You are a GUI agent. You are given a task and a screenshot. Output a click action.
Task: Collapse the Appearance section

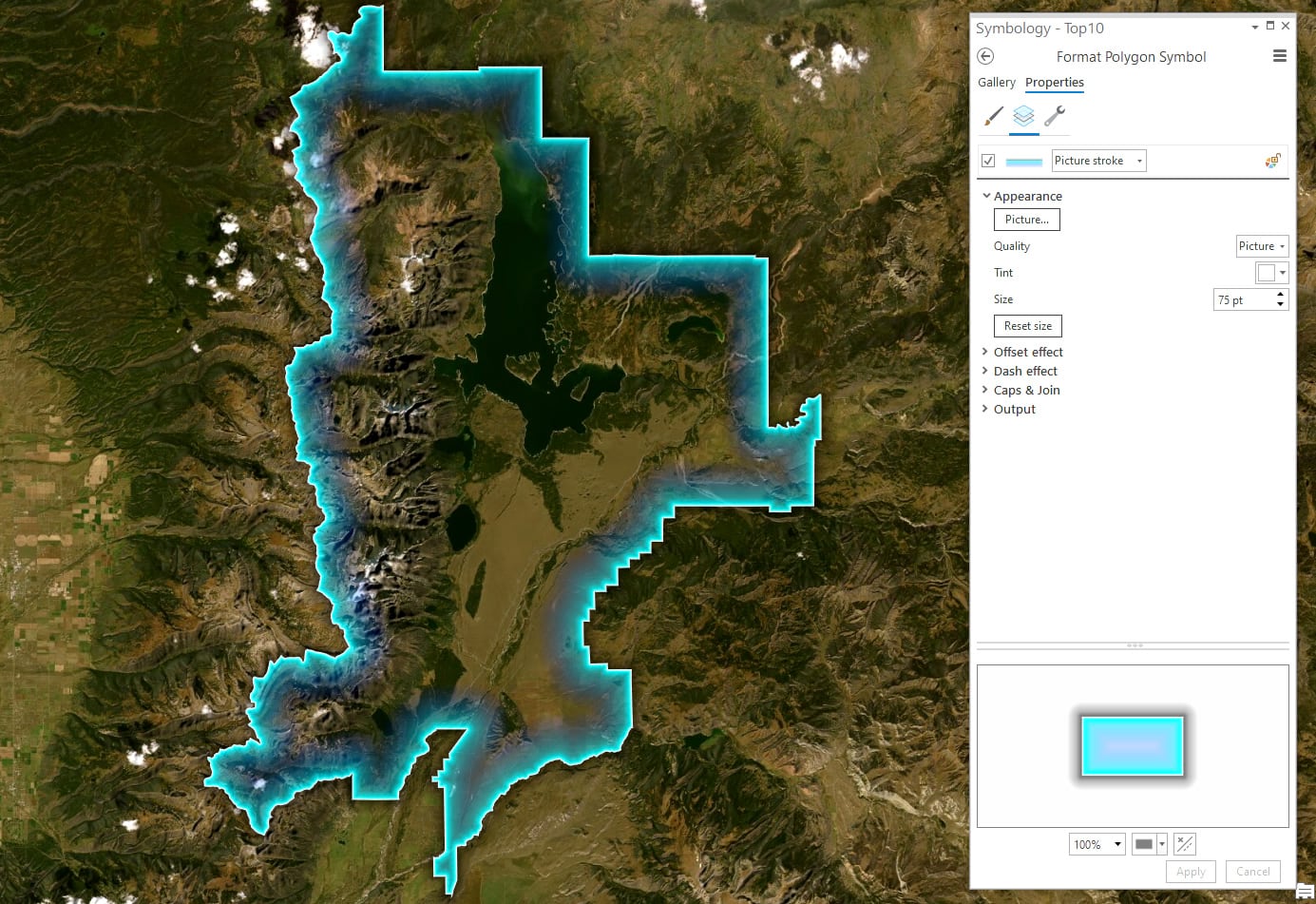point(986,196)
